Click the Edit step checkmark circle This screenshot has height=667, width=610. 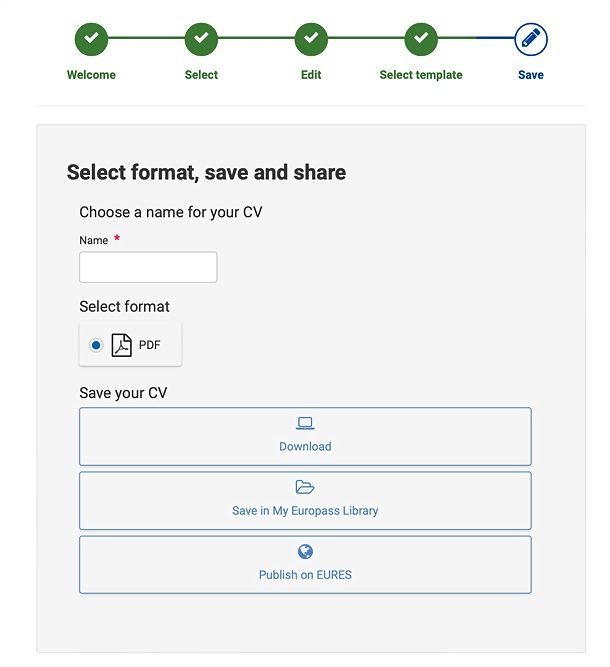pos(311,39)
